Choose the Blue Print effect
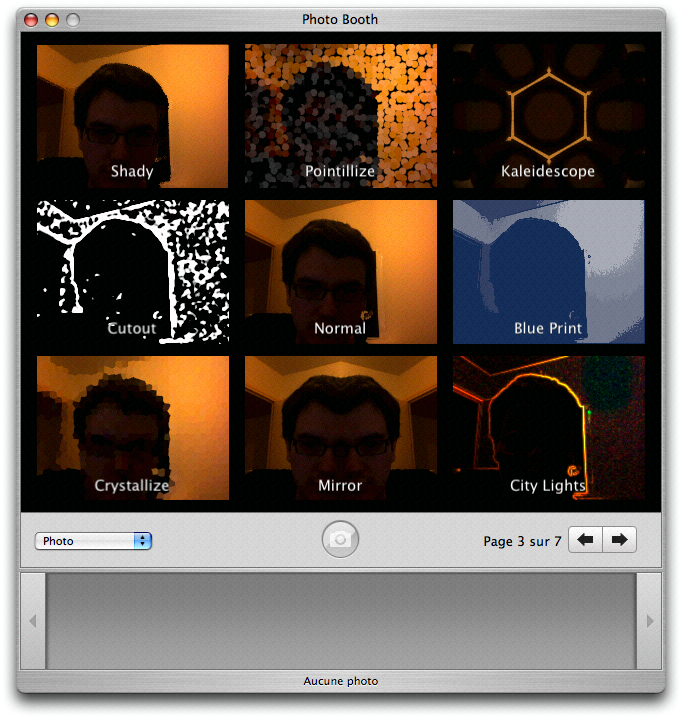This screenshot has height=718, width=682. (549, 272)
